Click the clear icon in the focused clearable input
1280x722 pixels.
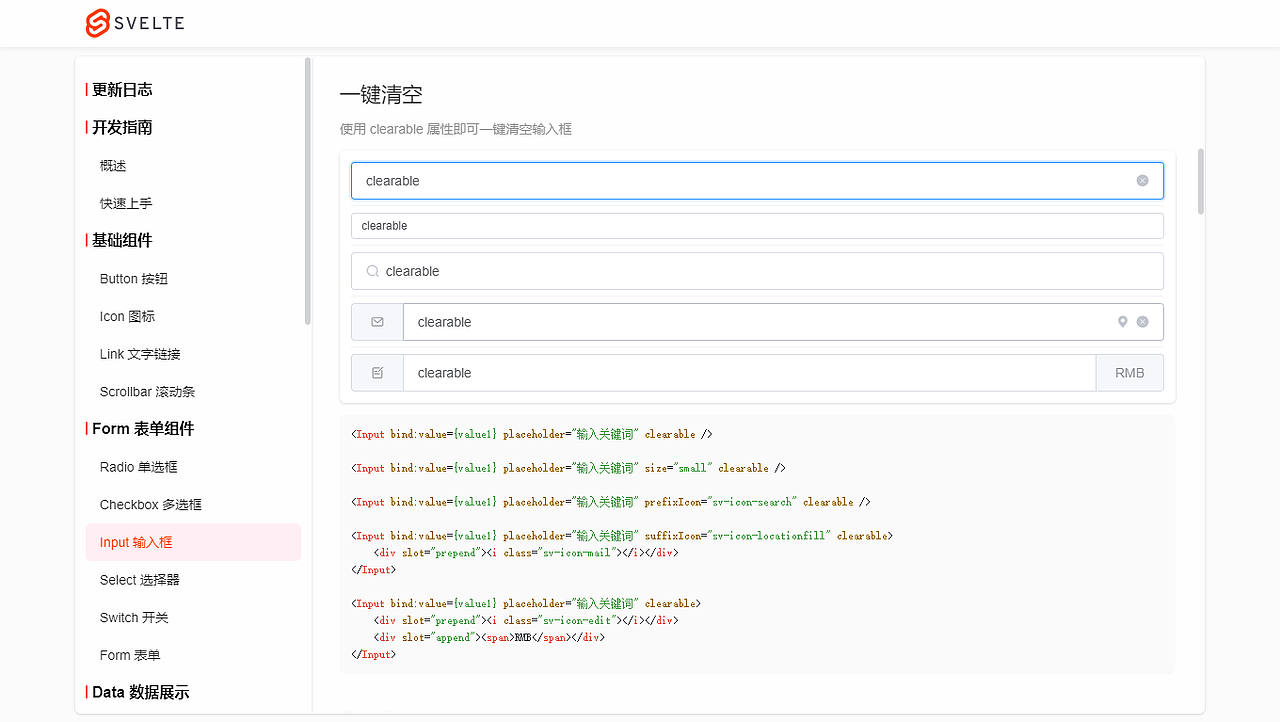(x=1142, y=180)
